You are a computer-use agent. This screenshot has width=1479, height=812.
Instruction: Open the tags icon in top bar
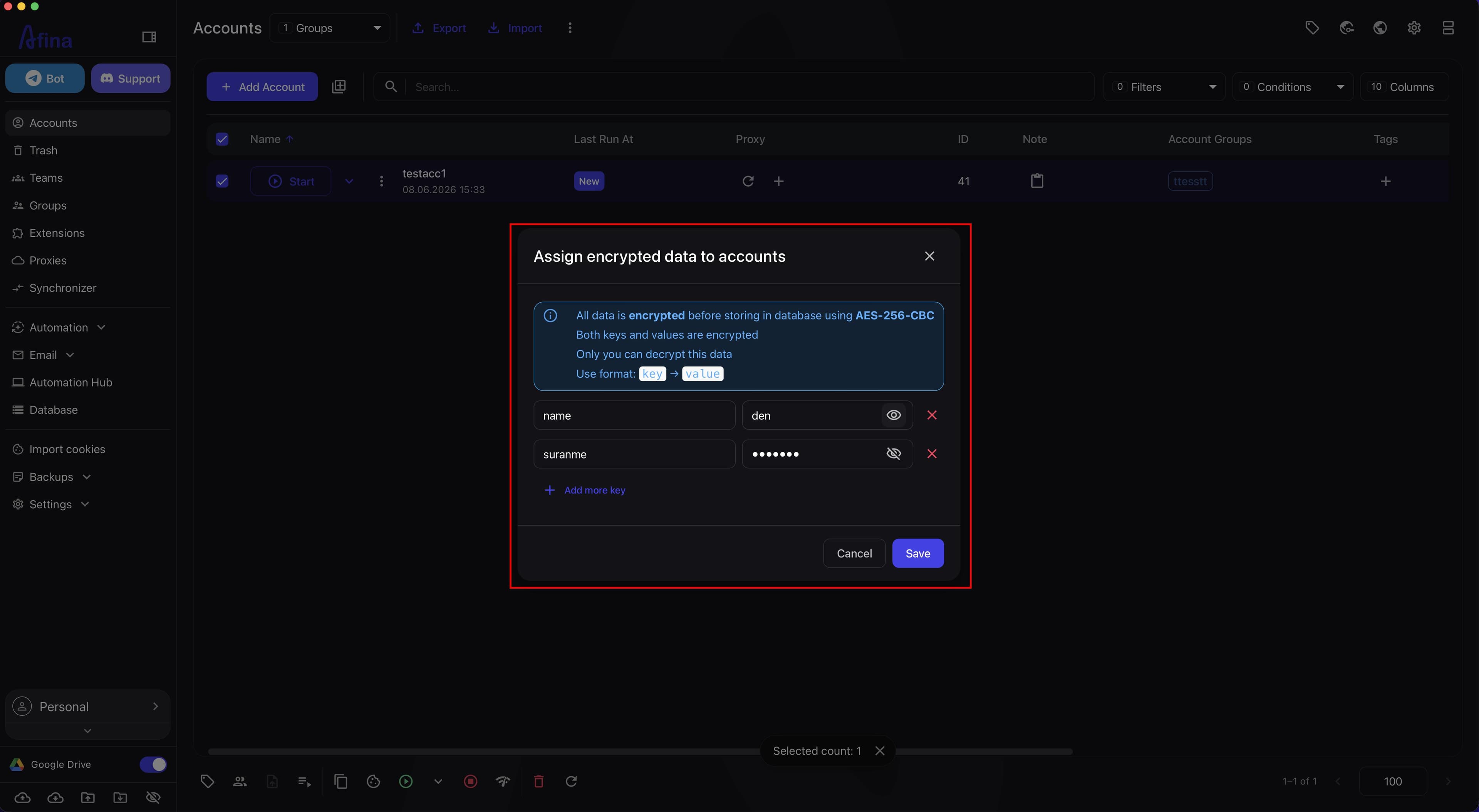click(1312, 28)
